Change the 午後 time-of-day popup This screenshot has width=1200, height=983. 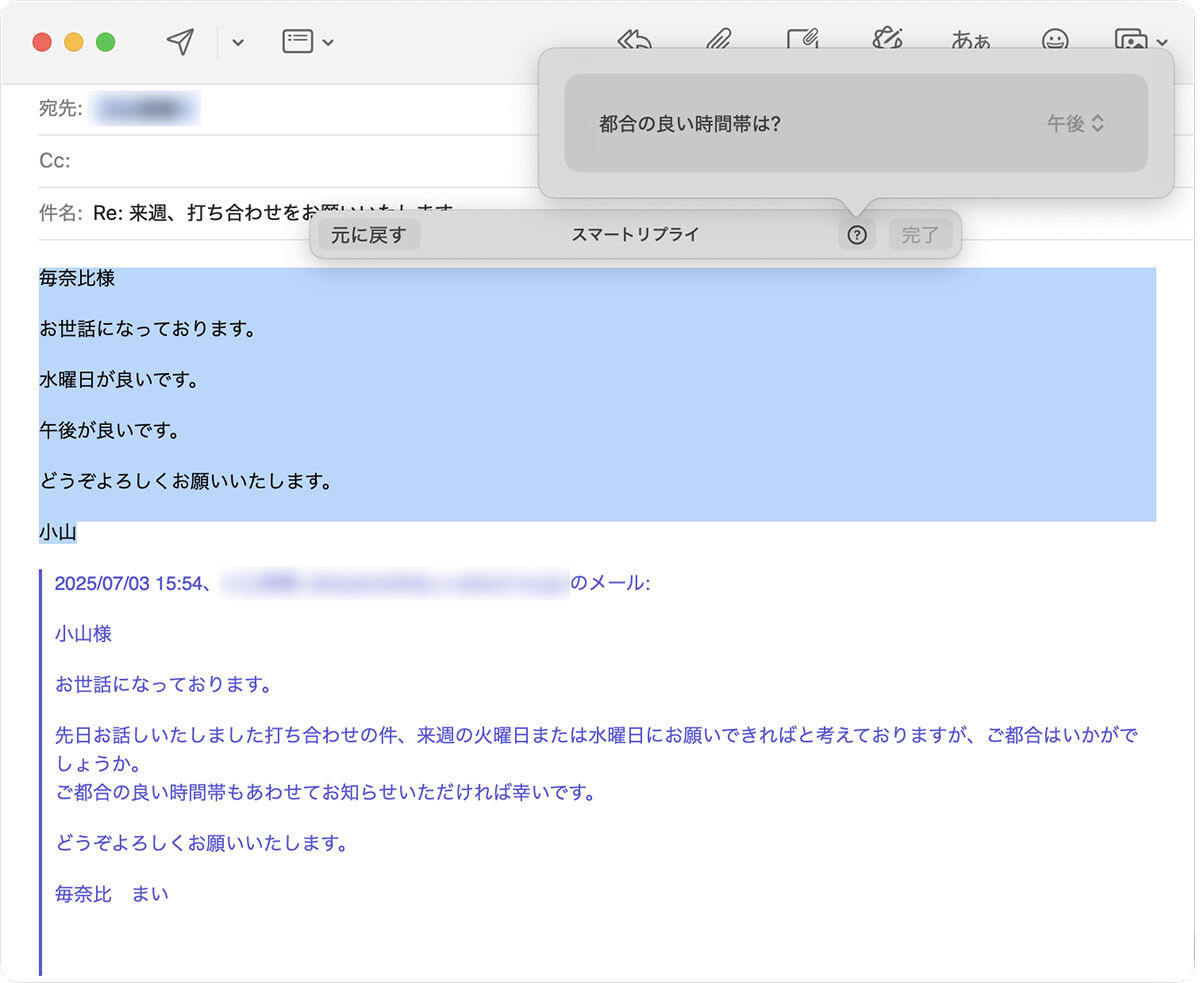(x=1075, y=124)
